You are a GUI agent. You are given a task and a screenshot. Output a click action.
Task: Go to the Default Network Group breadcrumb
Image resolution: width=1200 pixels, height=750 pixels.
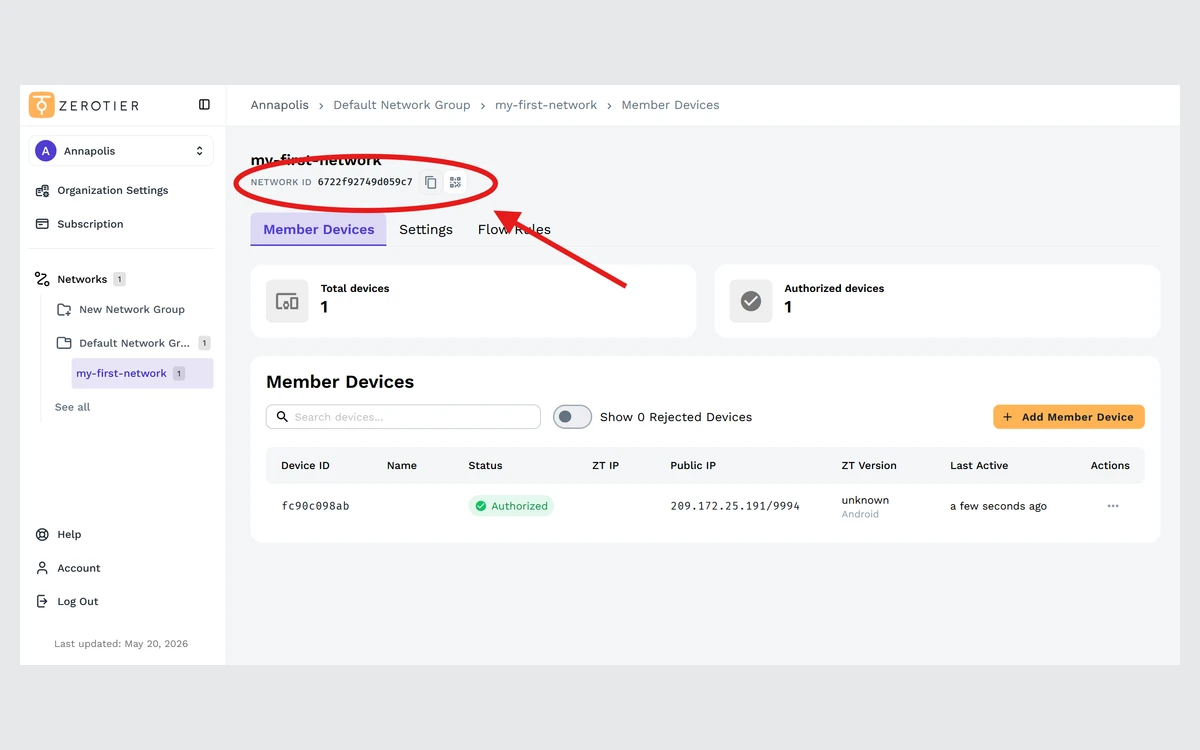point(402,105)
